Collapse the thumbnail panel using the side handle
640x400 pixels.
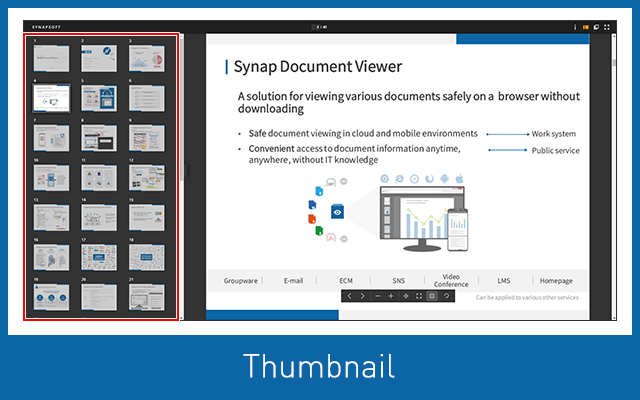(186, 171)
